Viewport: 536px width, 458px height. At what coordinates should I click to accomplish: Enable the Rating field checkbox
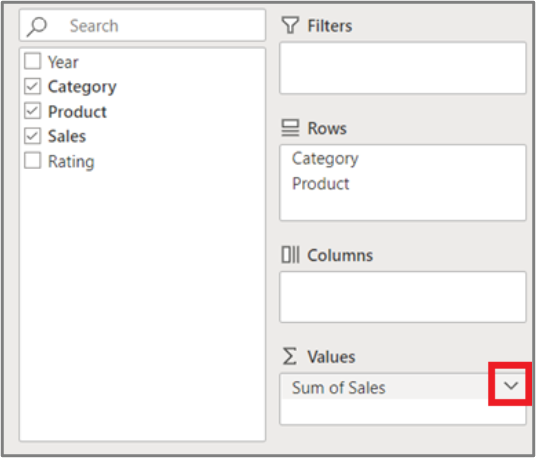32,161
